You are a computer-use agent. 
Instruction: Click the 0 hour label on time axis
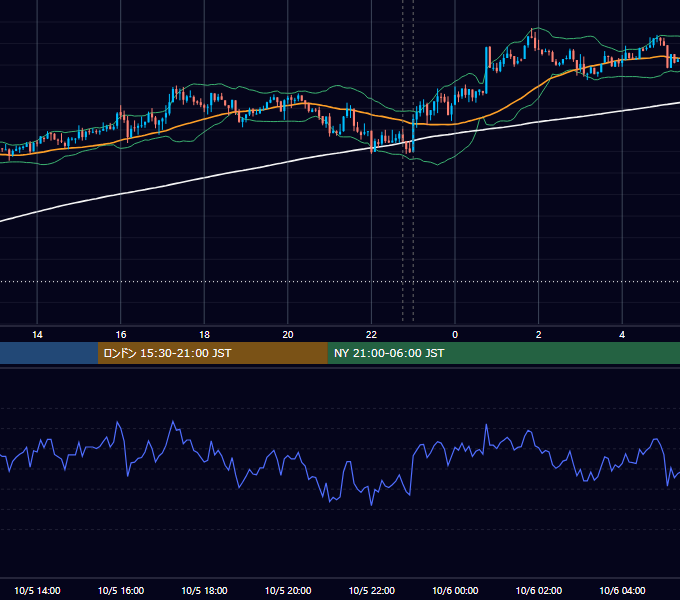click(x=455, y=335)
